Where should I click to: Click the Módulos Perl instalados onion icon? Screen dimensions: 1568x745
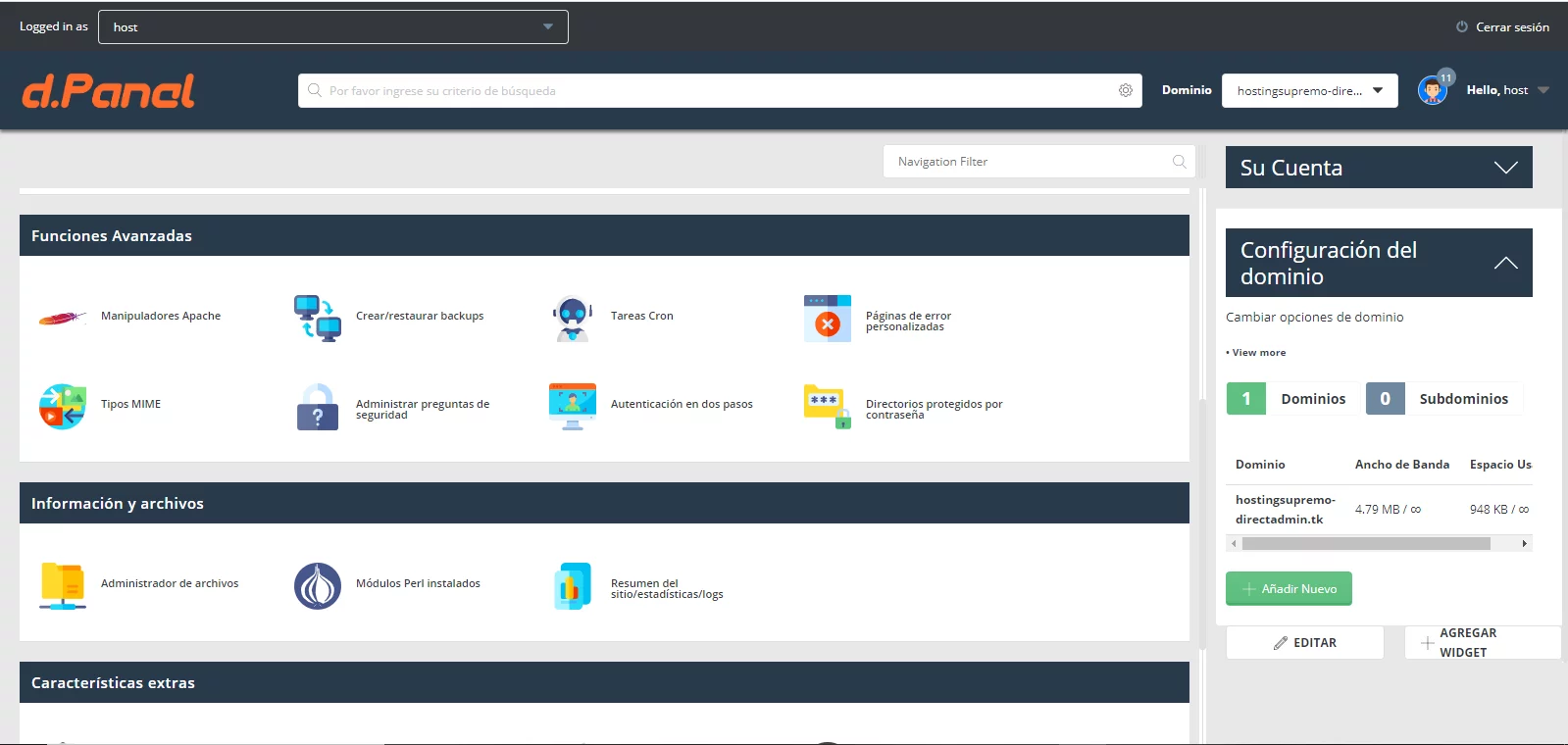click(x=317, y=585)
